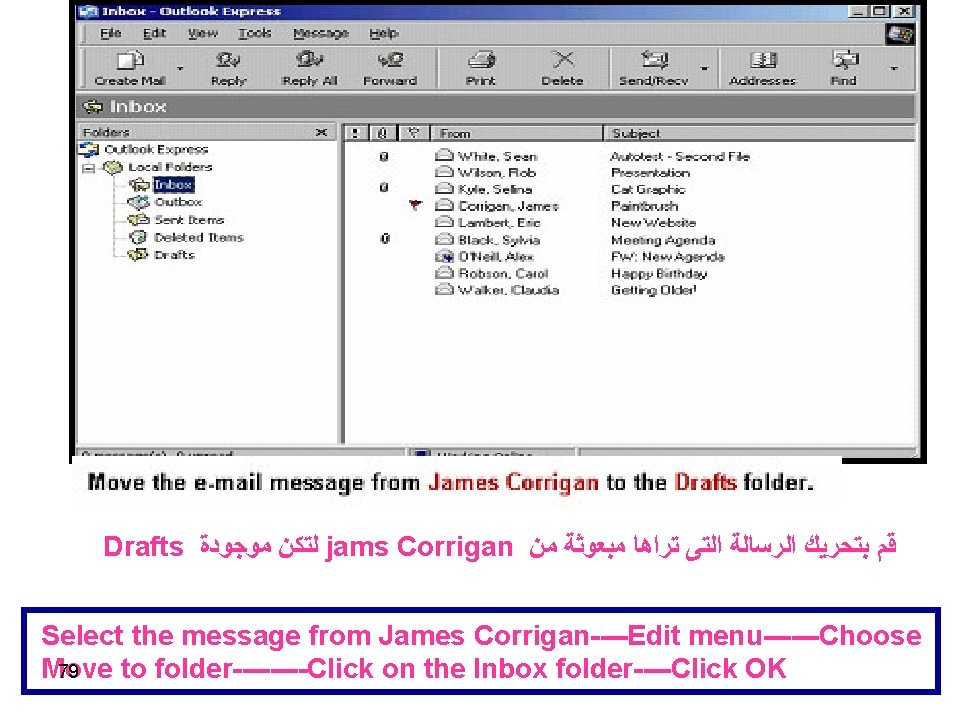The image size is (959, 719).
Task: Select the Local Folders tree item
Action: pos(170,167)
